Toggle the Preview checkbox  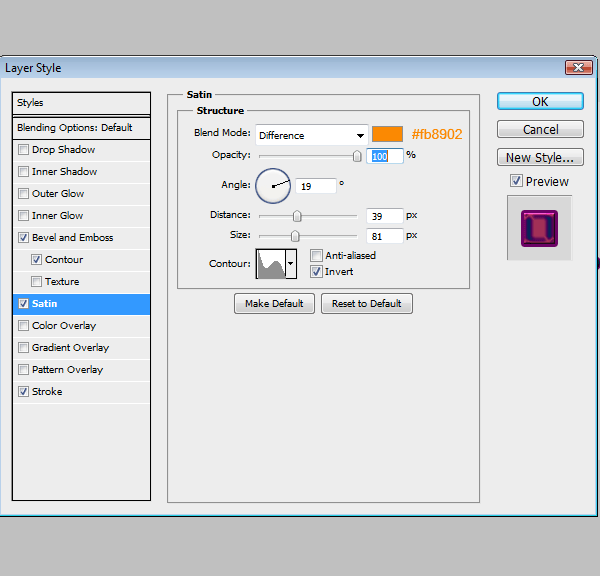coord(516,181)
